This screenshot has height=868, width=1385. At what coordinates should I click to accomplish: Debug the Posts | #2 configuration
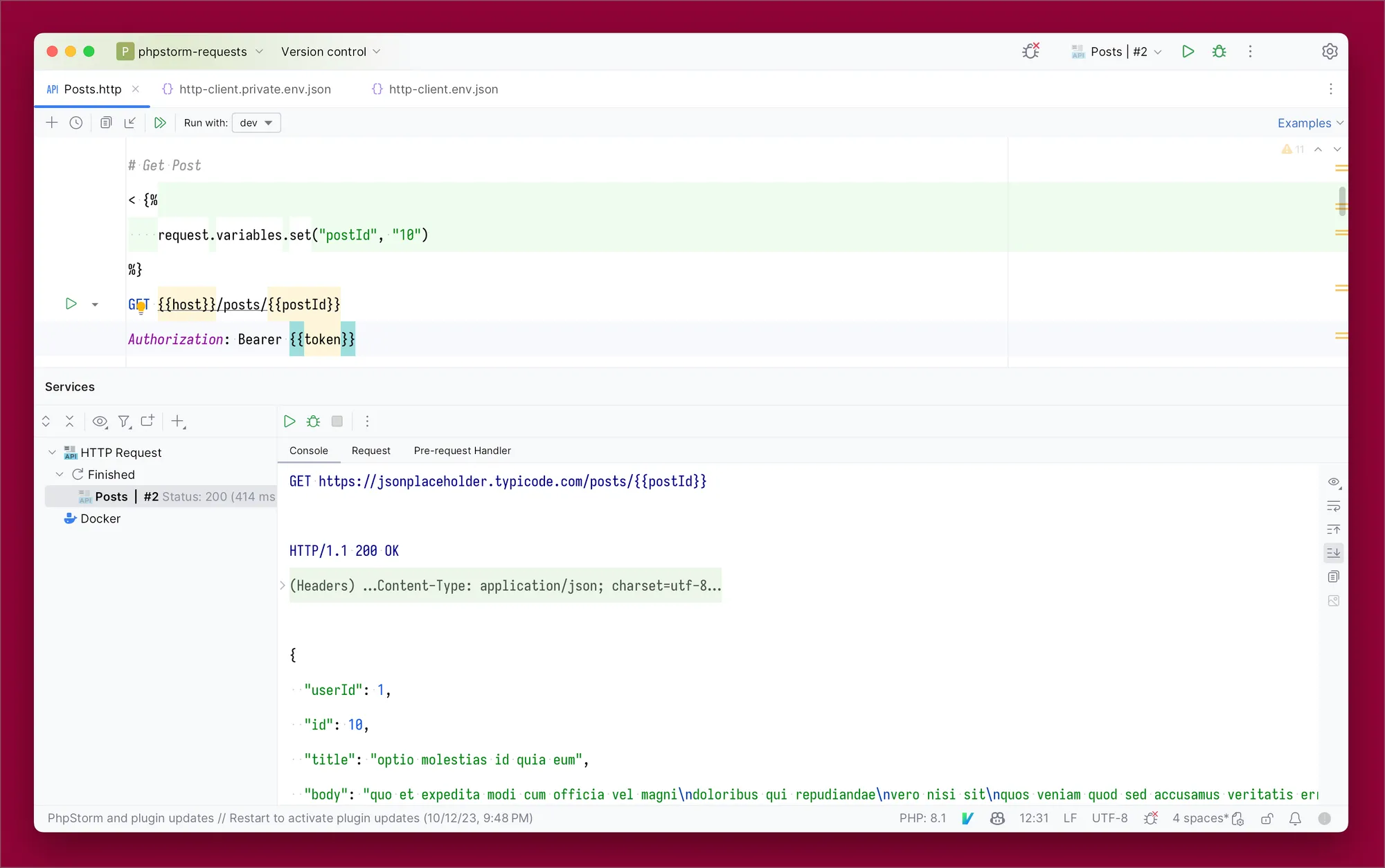pos(1219,51)
